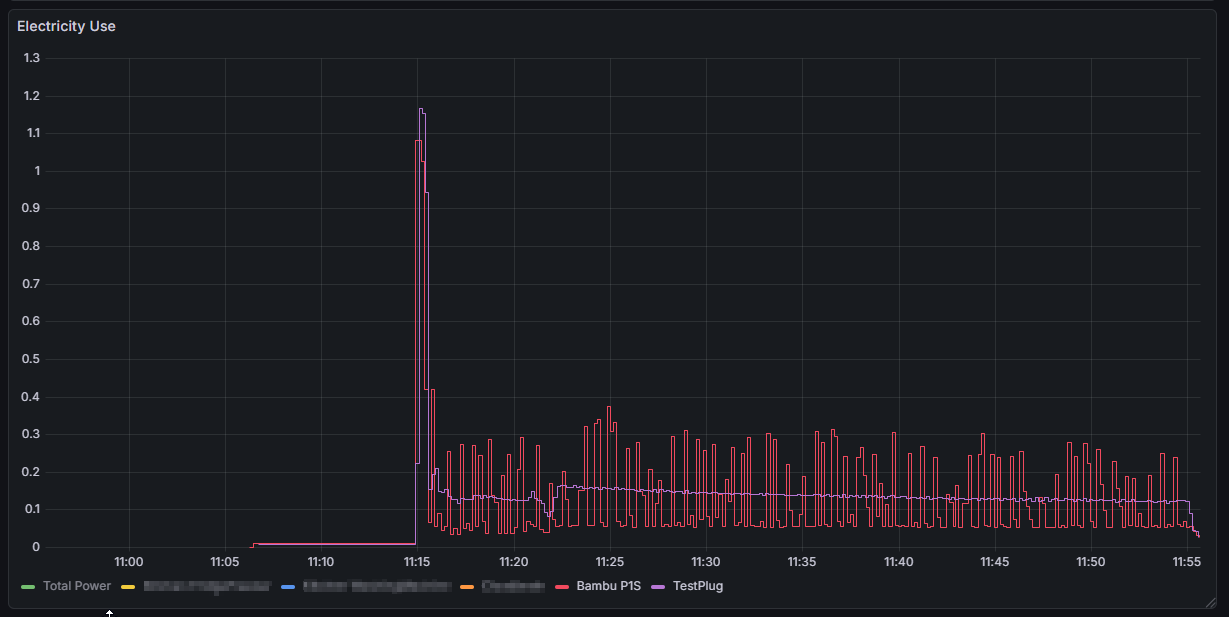Toggle the Total Power series in legend
The height and width of the screenshot is (617, 1229).
[77, 586]
